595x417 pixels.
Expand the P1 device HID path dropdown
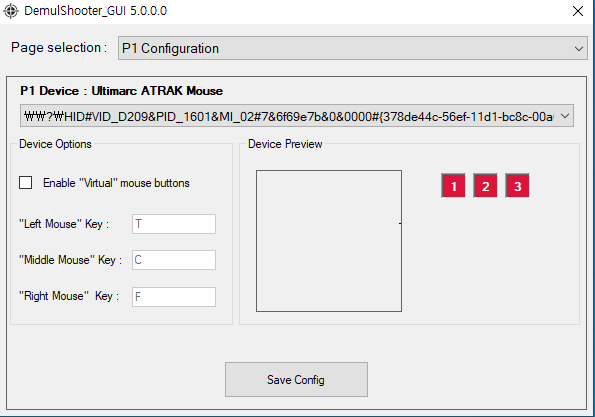[x=297, y=116]
